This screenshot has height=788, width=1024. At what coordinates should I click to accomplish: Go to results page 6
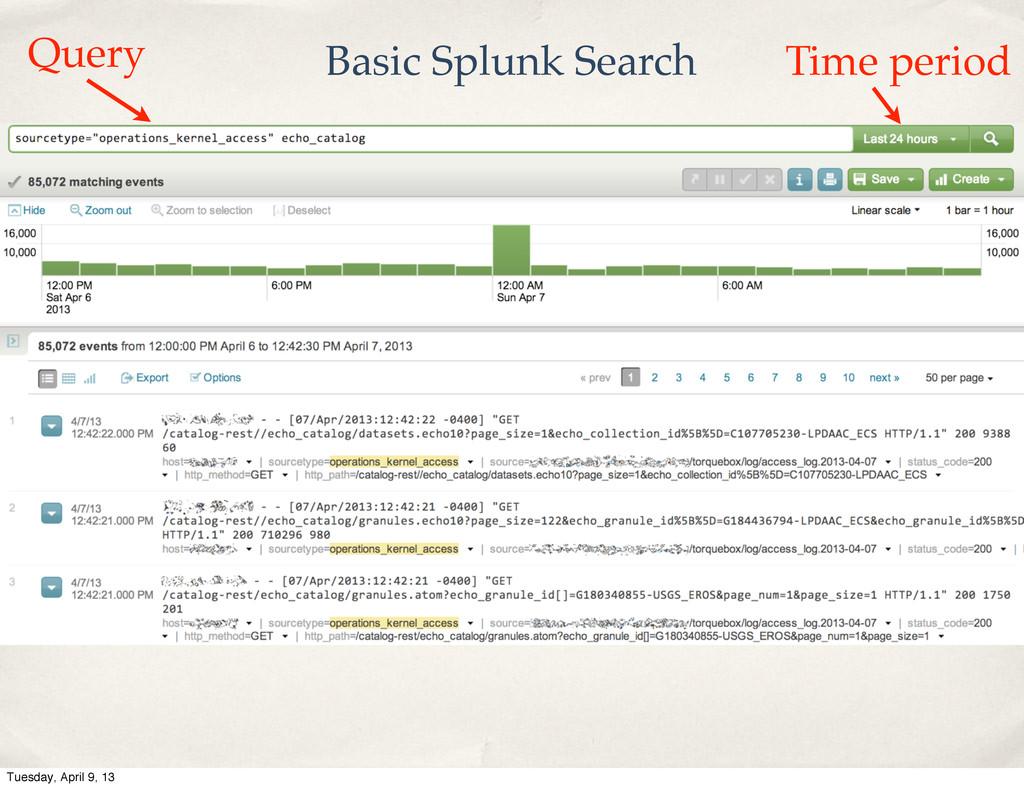(751, 377)
